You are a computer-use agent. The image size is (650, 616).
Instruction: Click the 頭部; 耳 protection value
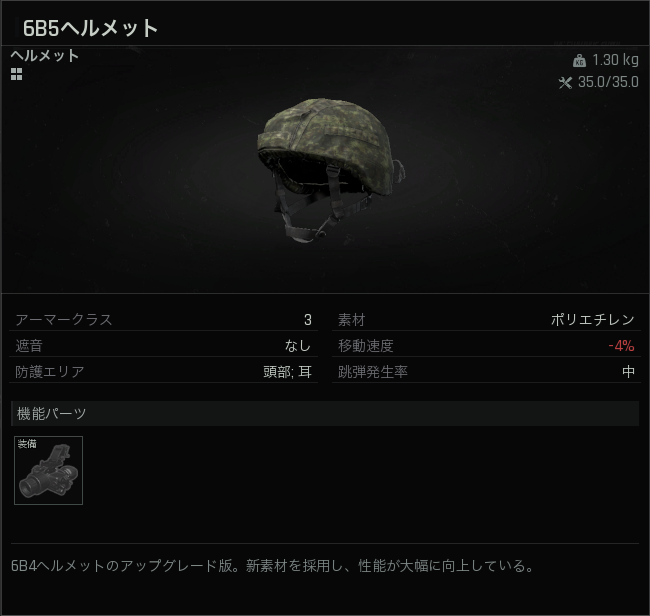(287, 372)
